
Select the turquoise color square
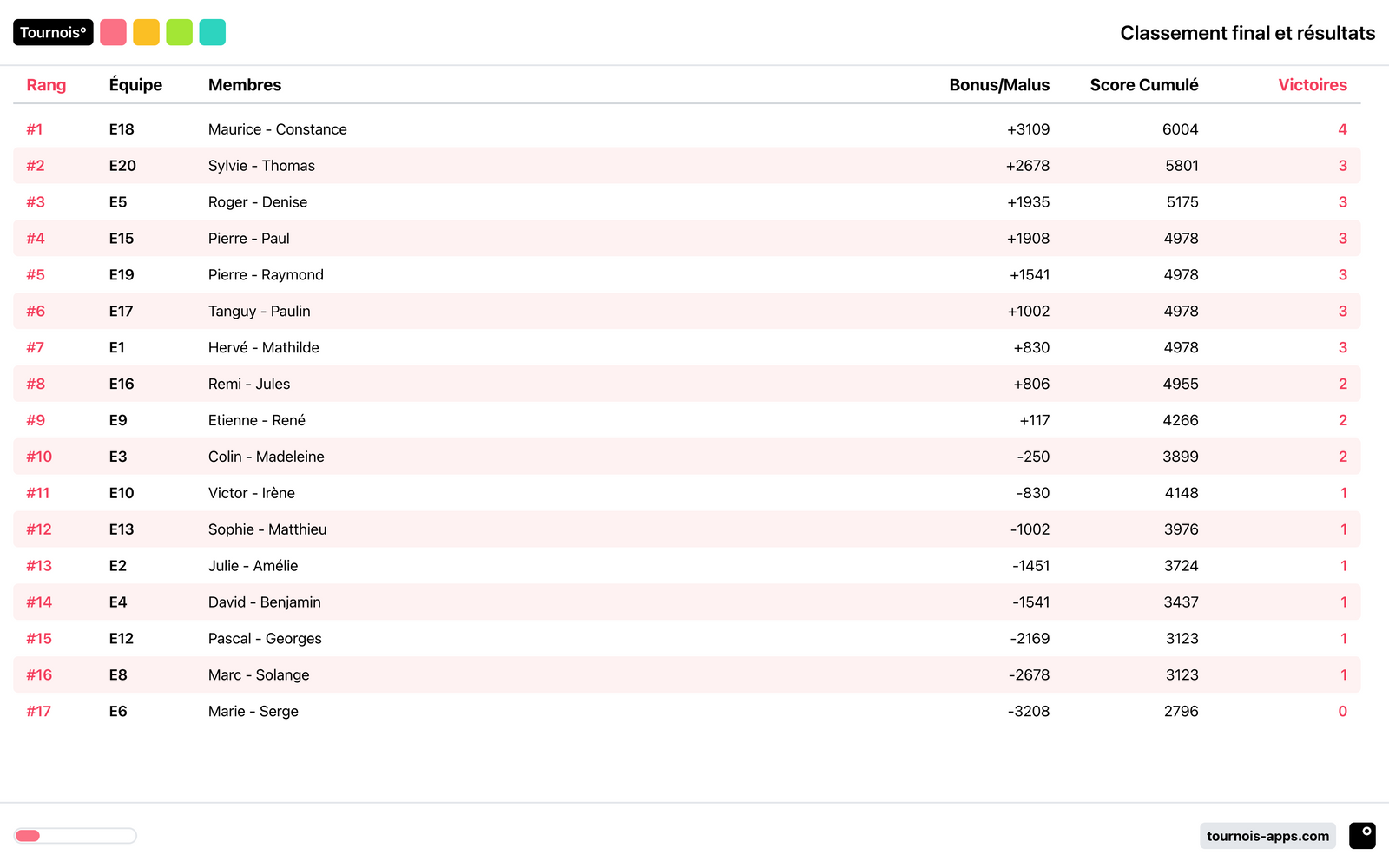212,32
